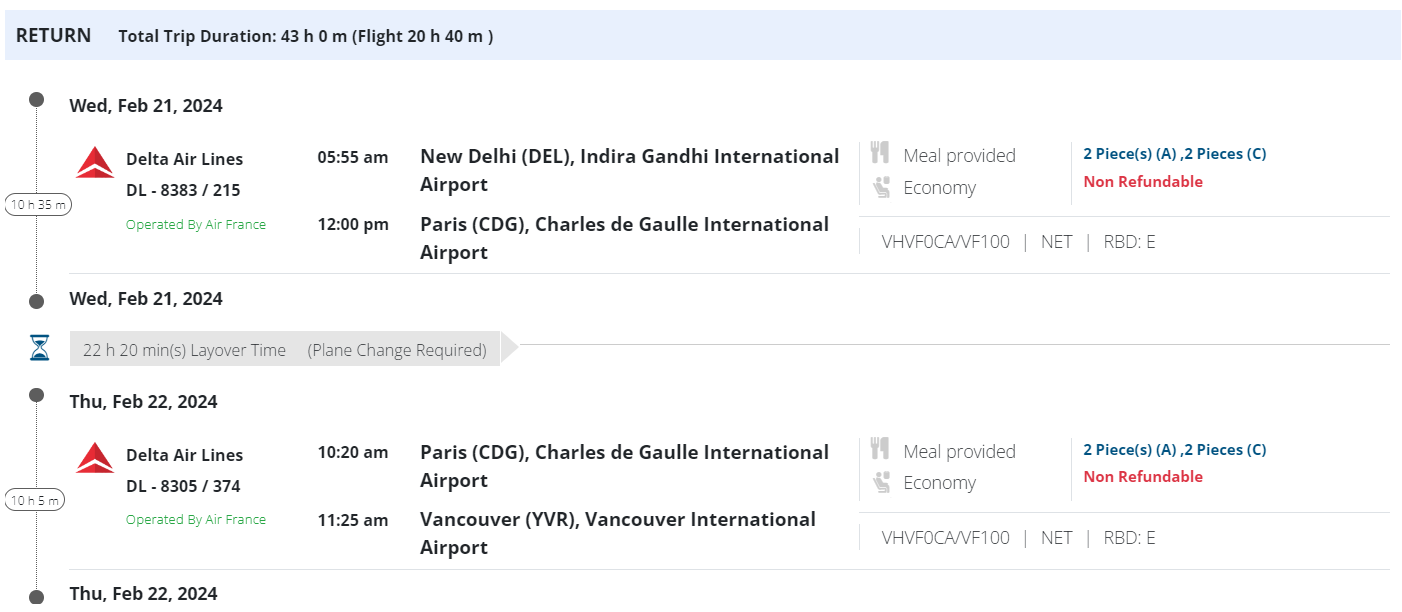The image size is (1402, 612).
Task: Click the 10 h 35 m duration badge
Action: (38, 205)
